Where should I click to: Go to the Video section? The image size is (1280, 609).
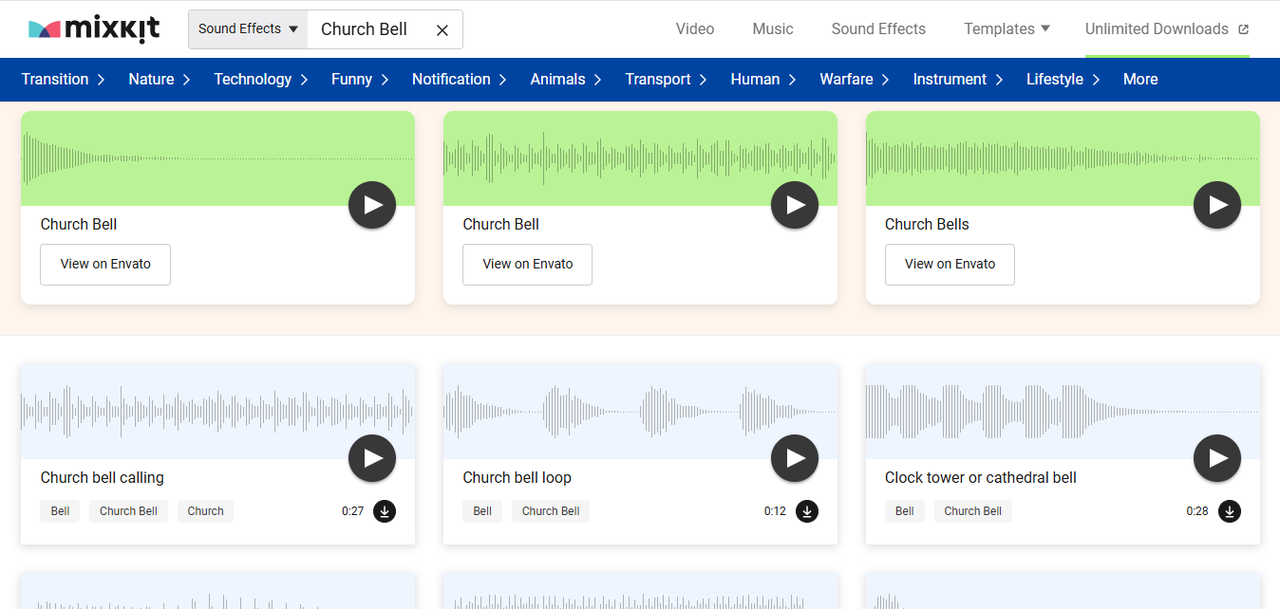(x=695, y=29)
